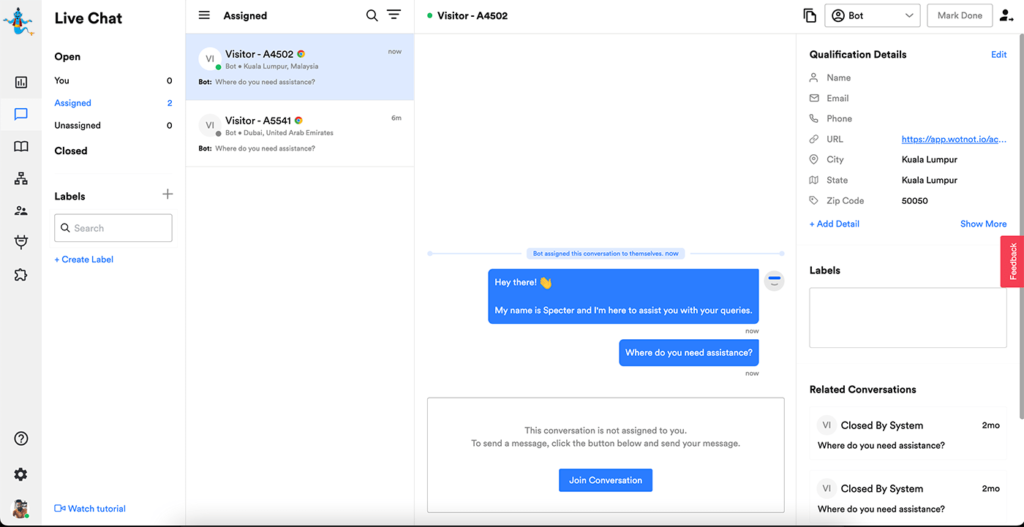The image size is (1024, 527).
Task: Click the live chat bubble sidebar icon
Action: 21,114
